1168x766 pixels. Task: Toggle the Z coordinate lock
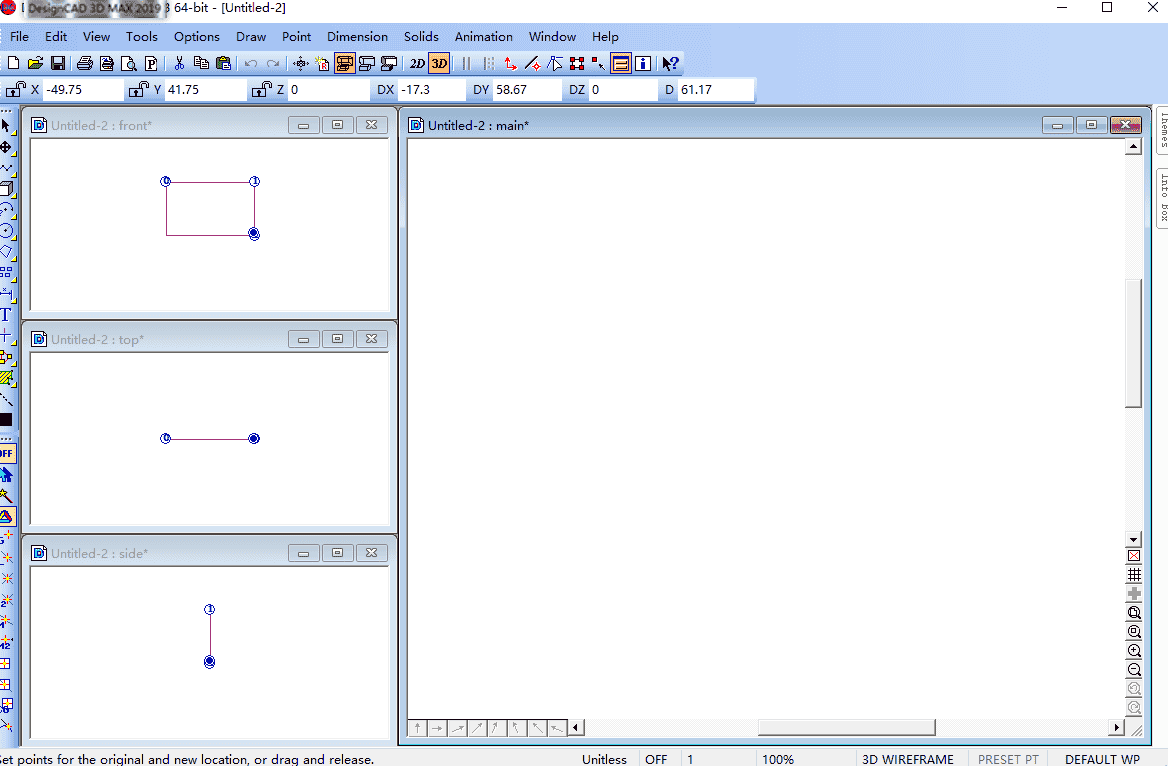click(262, 90)
